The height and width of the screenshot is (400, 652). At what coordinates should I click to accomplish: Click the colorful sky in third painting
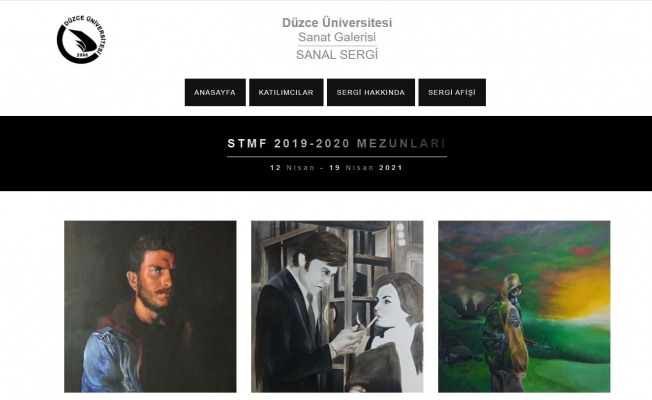point(560,250)
